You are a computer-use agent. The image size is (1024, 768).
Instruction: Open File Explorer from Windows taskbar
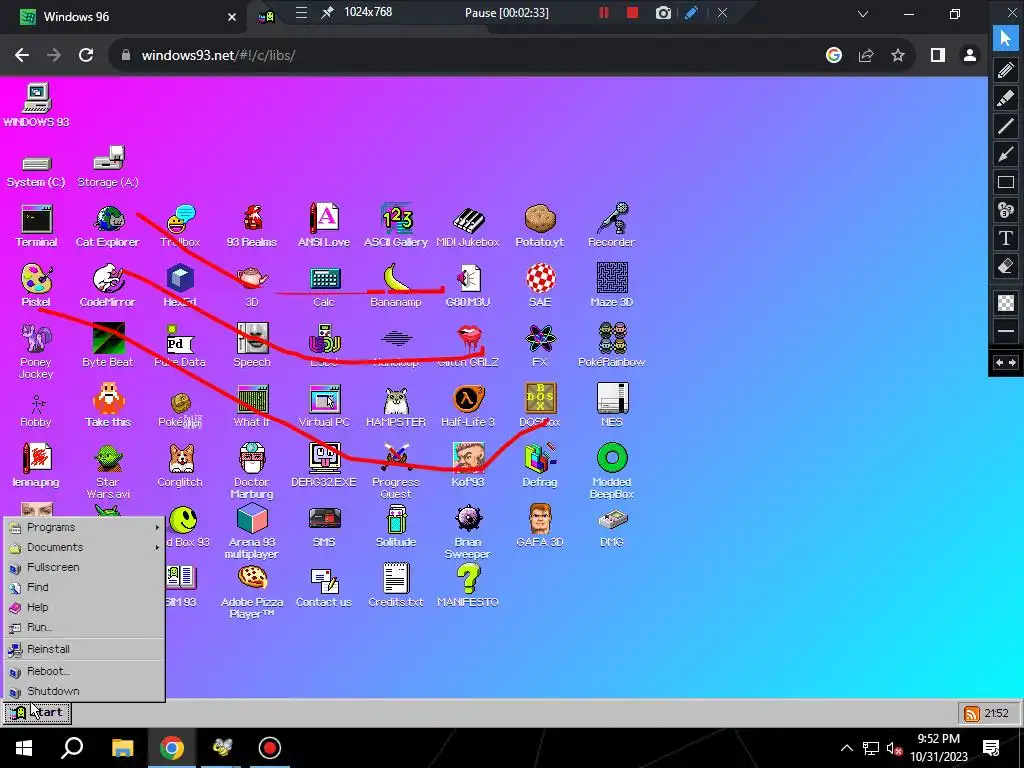[x=122, y=748]
